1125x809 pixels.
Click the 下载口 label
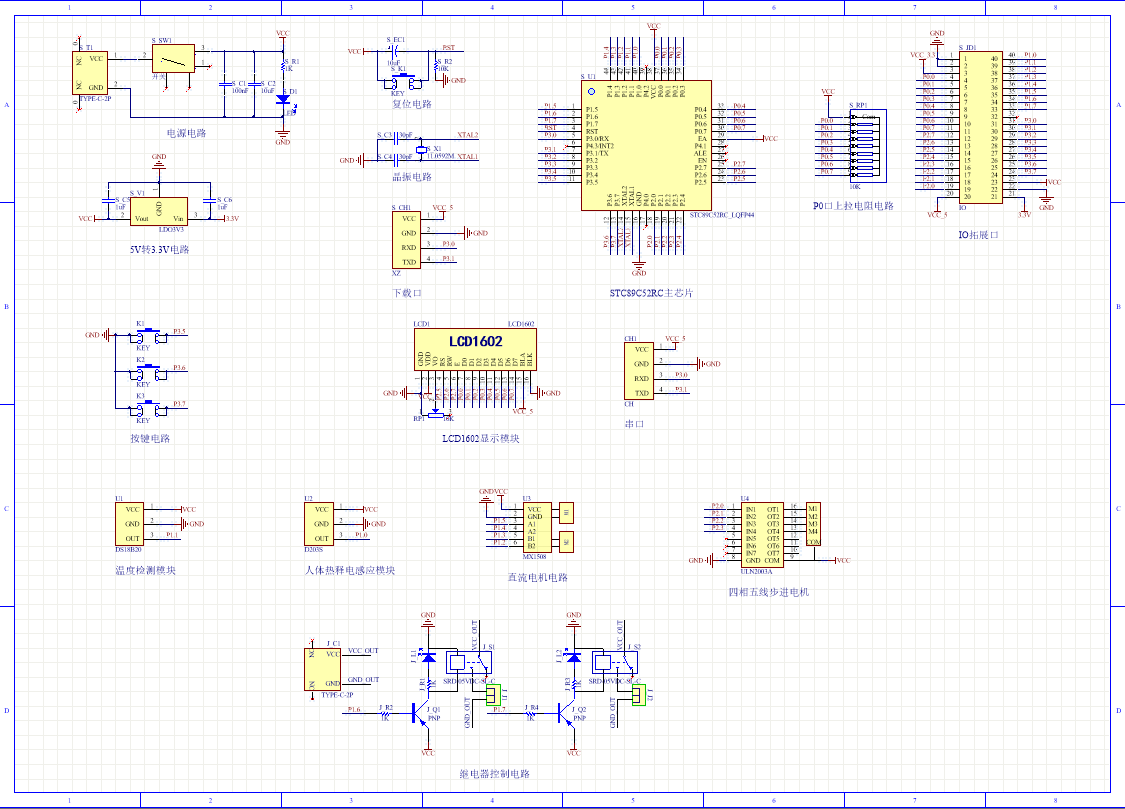coord(407,293)
